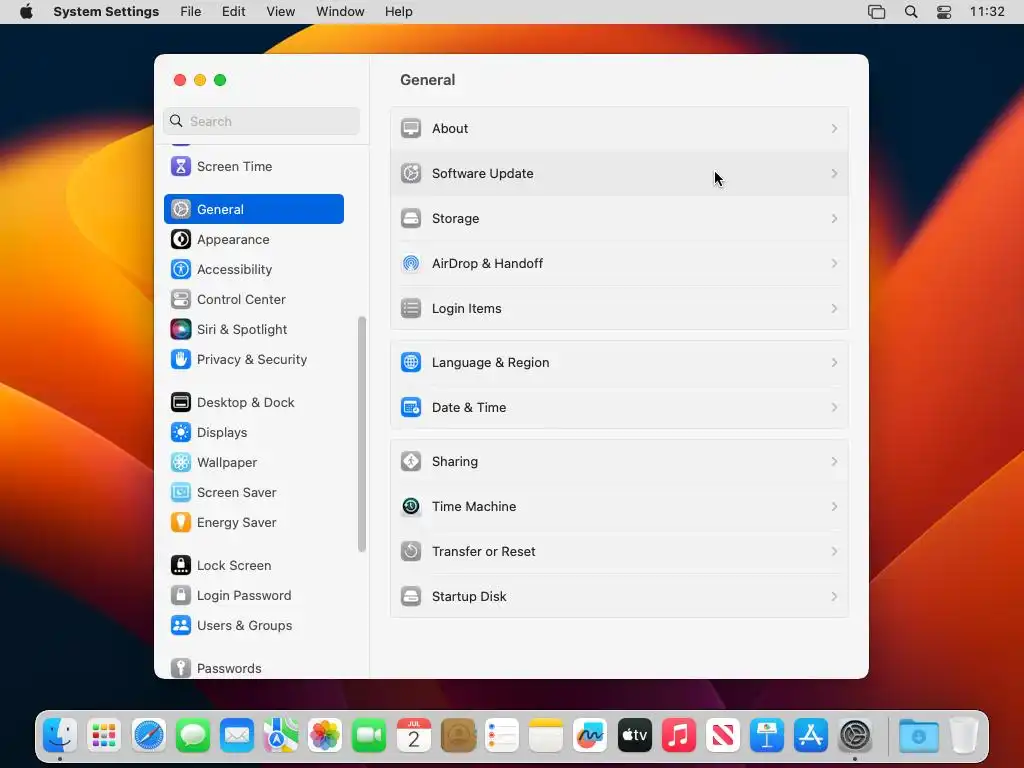Click the Time Machine row label
Viewport: 1024px width, 768px height.
point(474,507)
